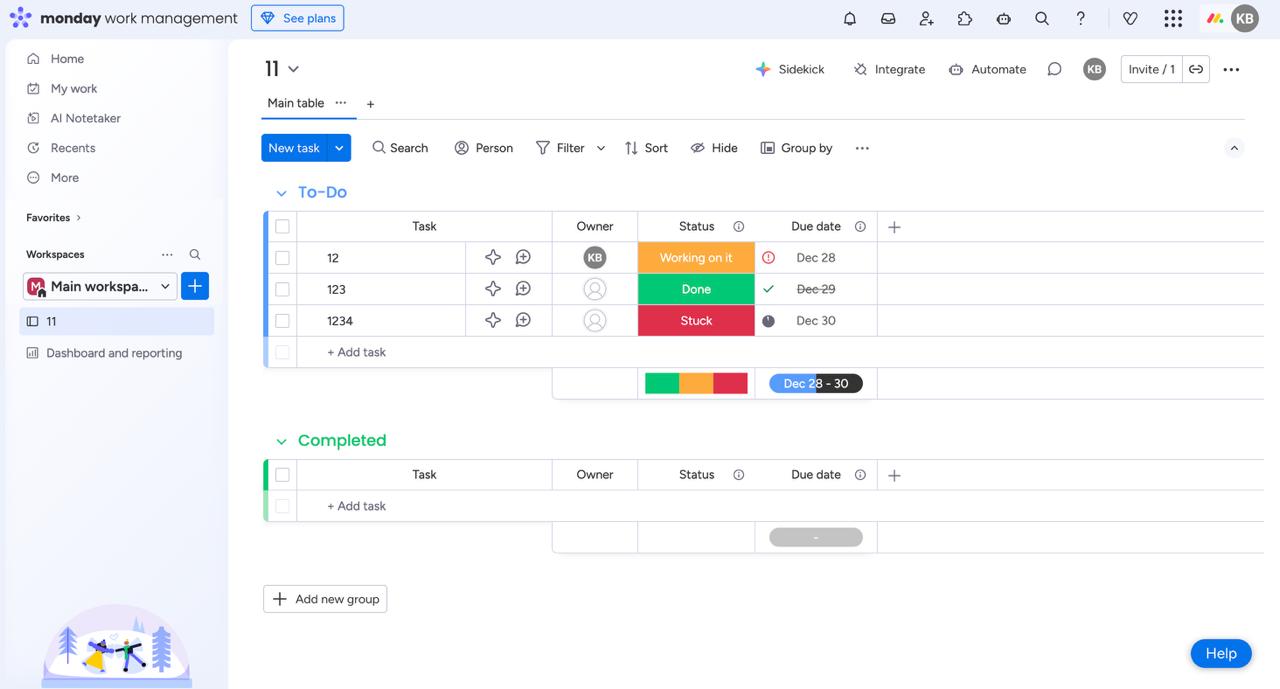Add a column with plus in To-Do group
Screen dimensions: 1280x689
(x=894, y=227)
